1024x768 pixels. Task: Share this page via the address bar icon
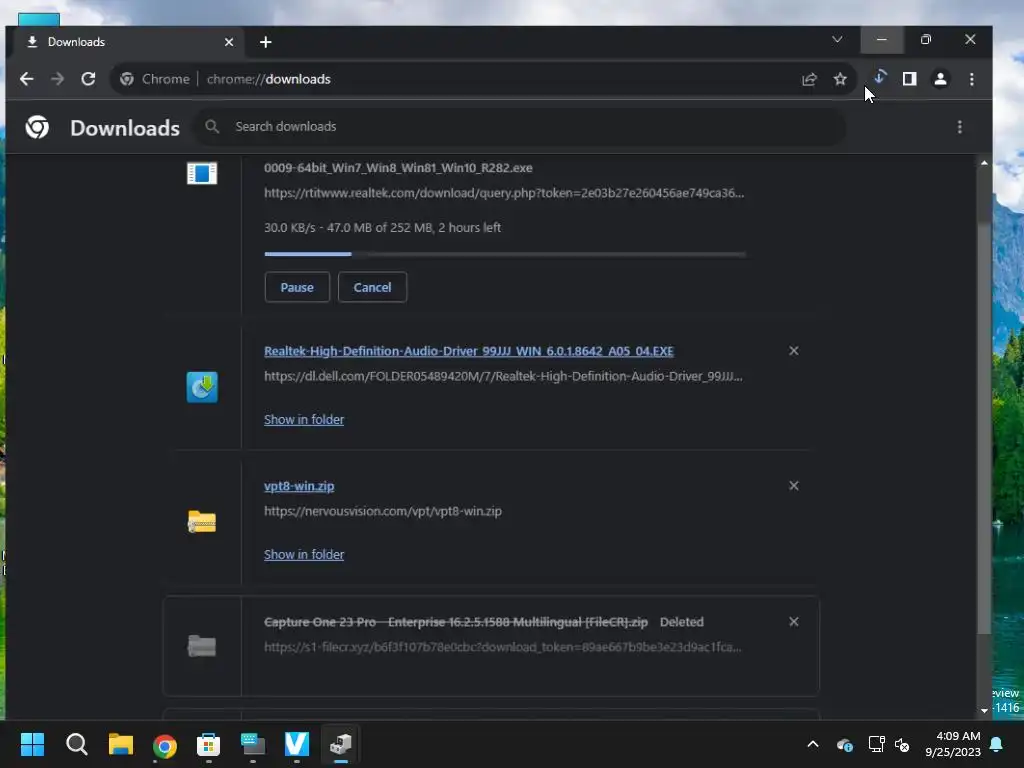click(809, 79)
